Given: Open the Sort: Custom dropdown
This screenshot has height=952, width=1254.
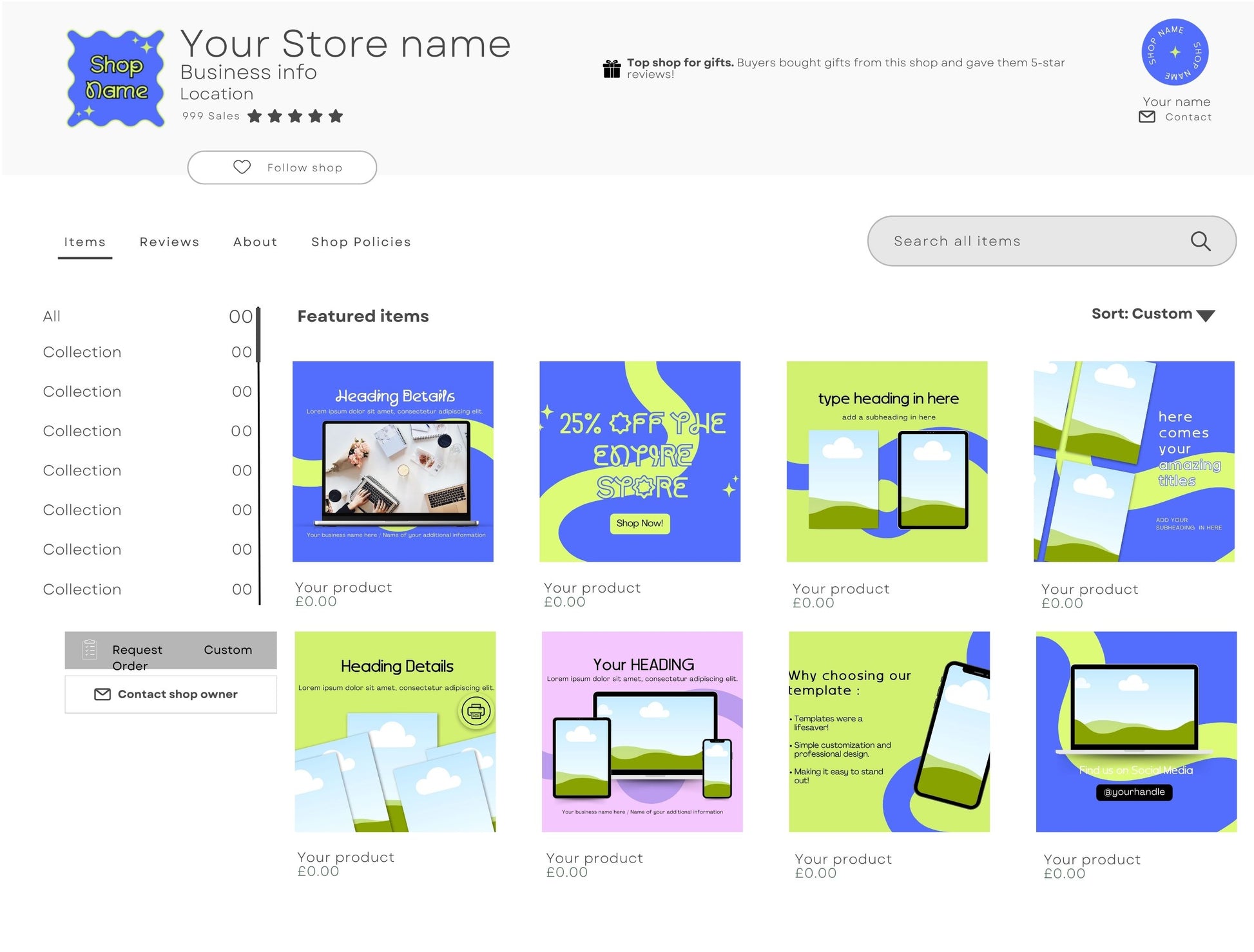Looking at the screenshot, I should (x=1141, y=314).
